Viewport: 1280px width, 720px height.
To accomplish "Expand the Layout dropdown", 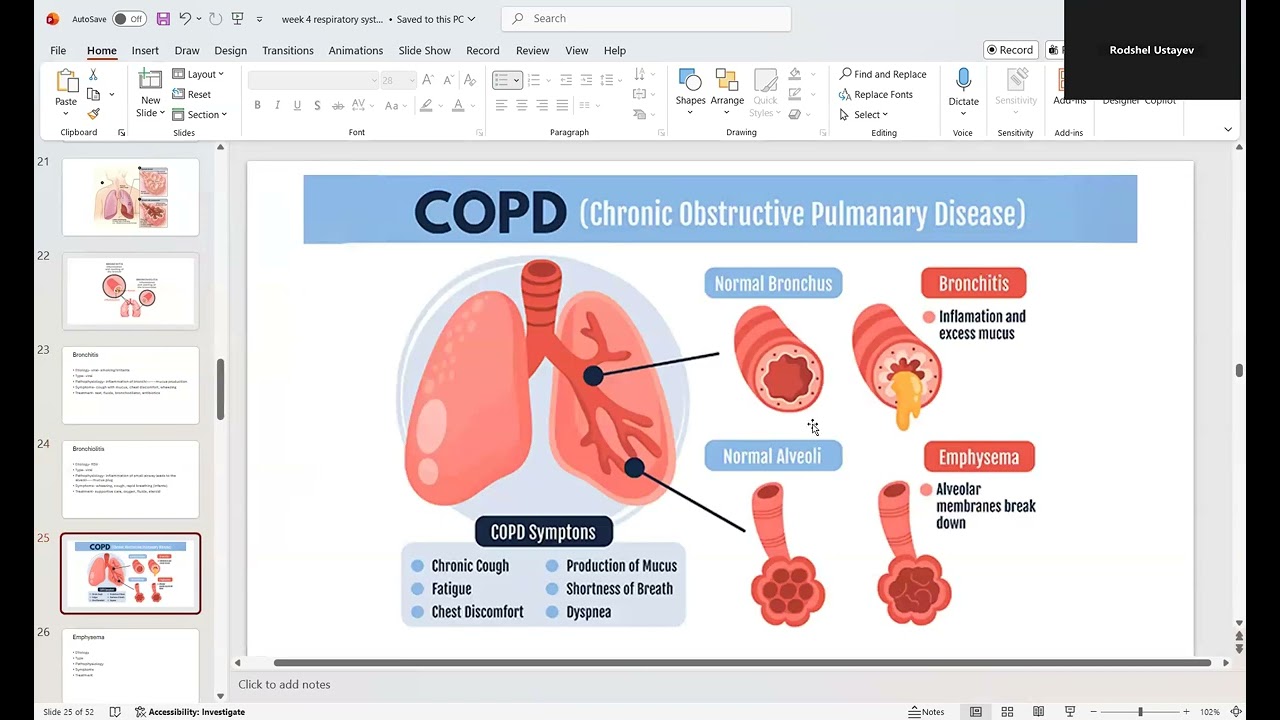I will pos(198,74).
